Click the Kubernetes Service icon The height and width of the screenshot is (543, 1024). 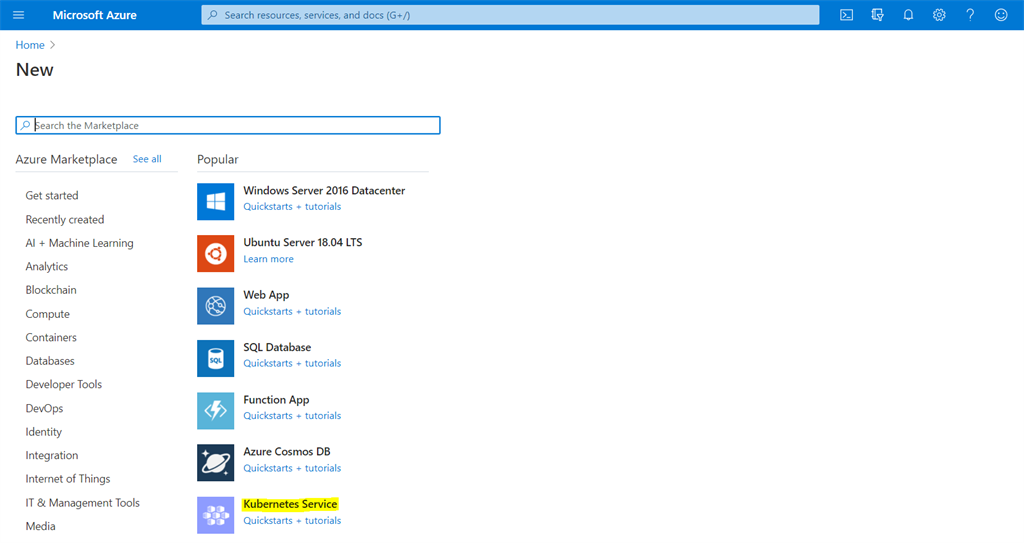[216, 515]
